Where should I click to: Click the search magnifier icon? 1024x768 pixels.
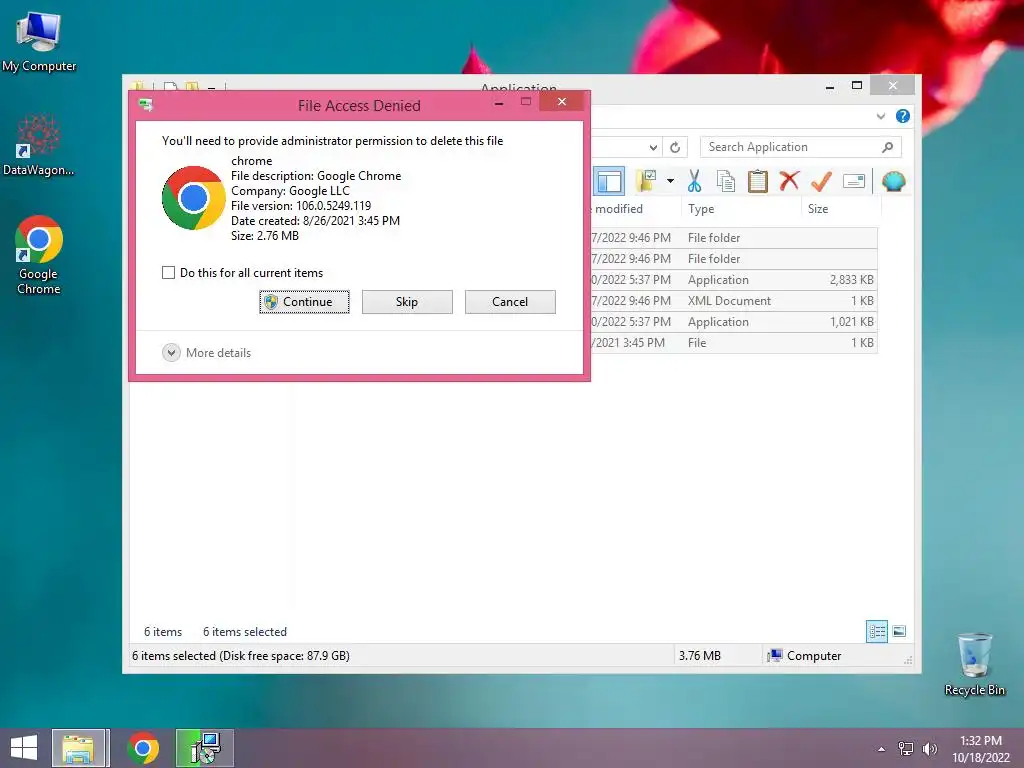[887, 147]
